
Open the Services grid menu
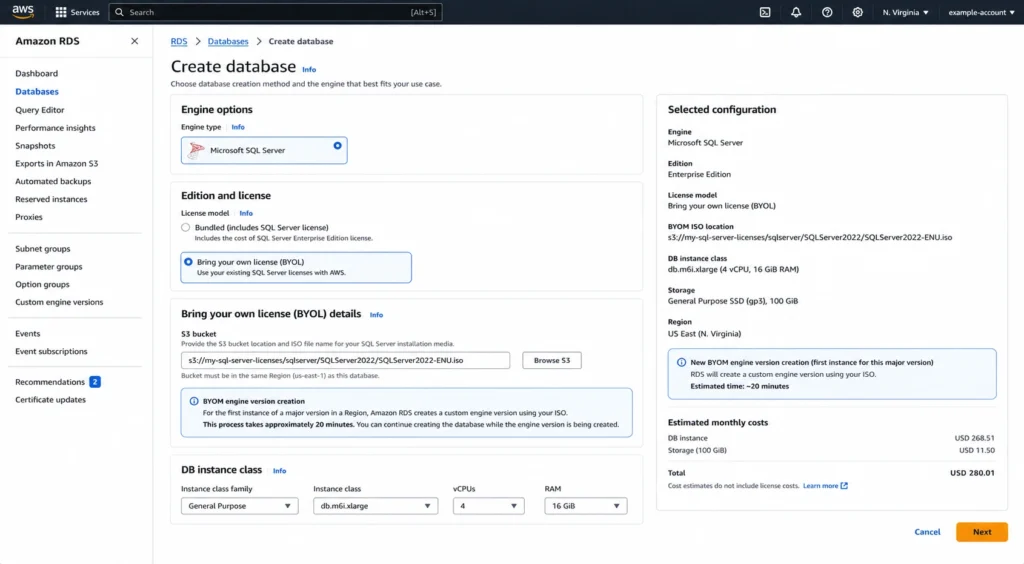coord(77,12)
